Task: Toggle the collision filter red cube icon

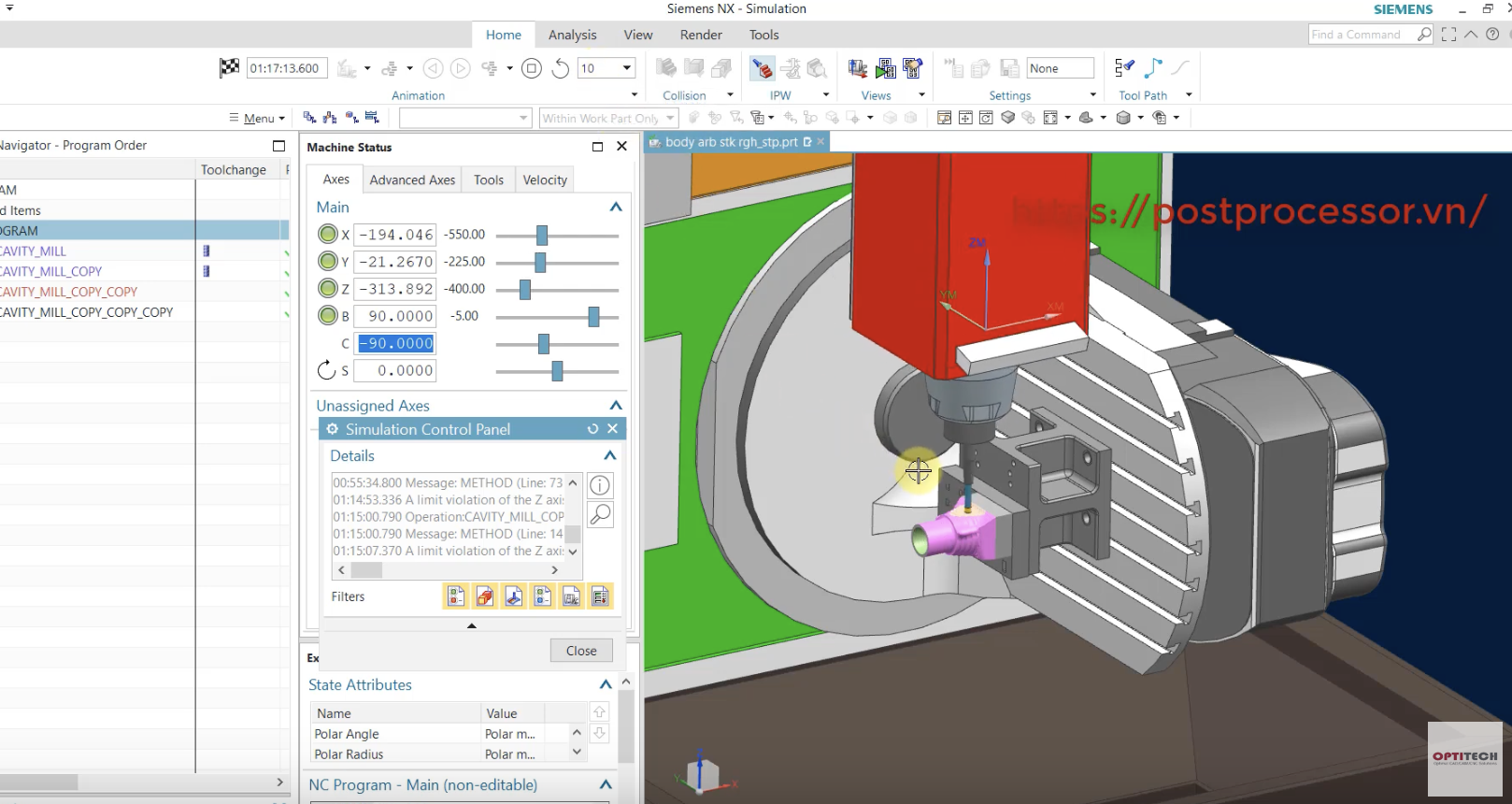Action: (x=484, y=596)
